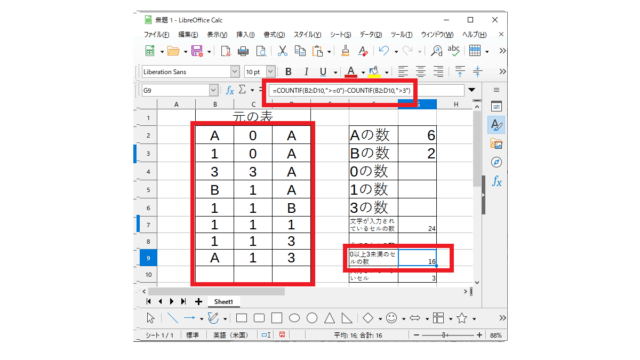Toggle Underline formatting
Viewport: 640px width, 360px height.
pyautogui.click(x=323, y=72)
